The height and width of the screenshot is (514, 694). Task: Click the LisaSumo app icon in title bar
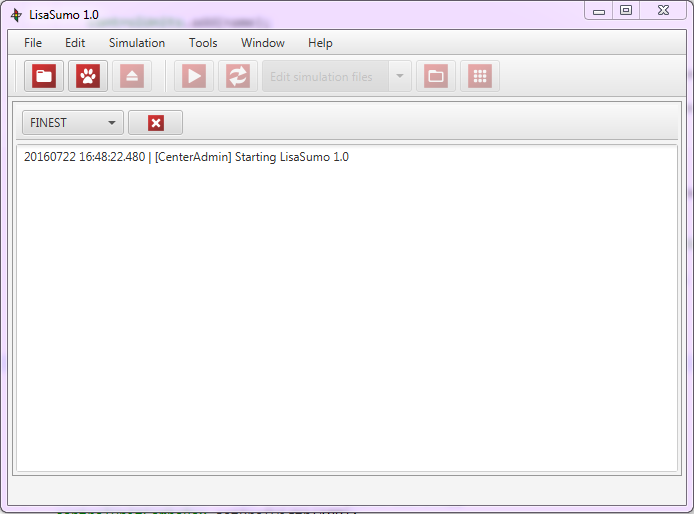click(16, 15)
